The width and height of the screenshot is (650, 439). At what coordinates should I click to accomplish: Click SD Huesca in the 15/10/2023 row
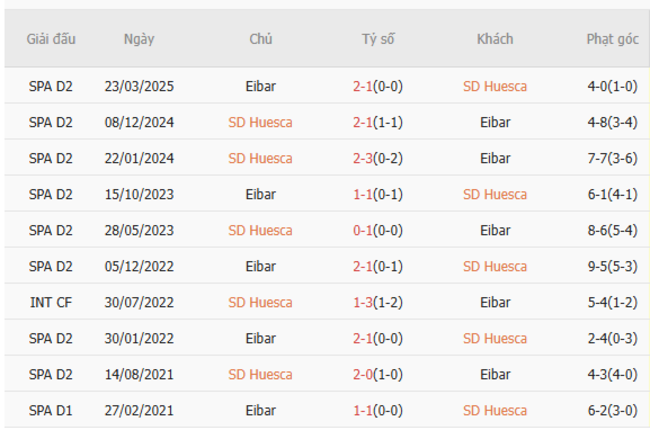[495, 194]
